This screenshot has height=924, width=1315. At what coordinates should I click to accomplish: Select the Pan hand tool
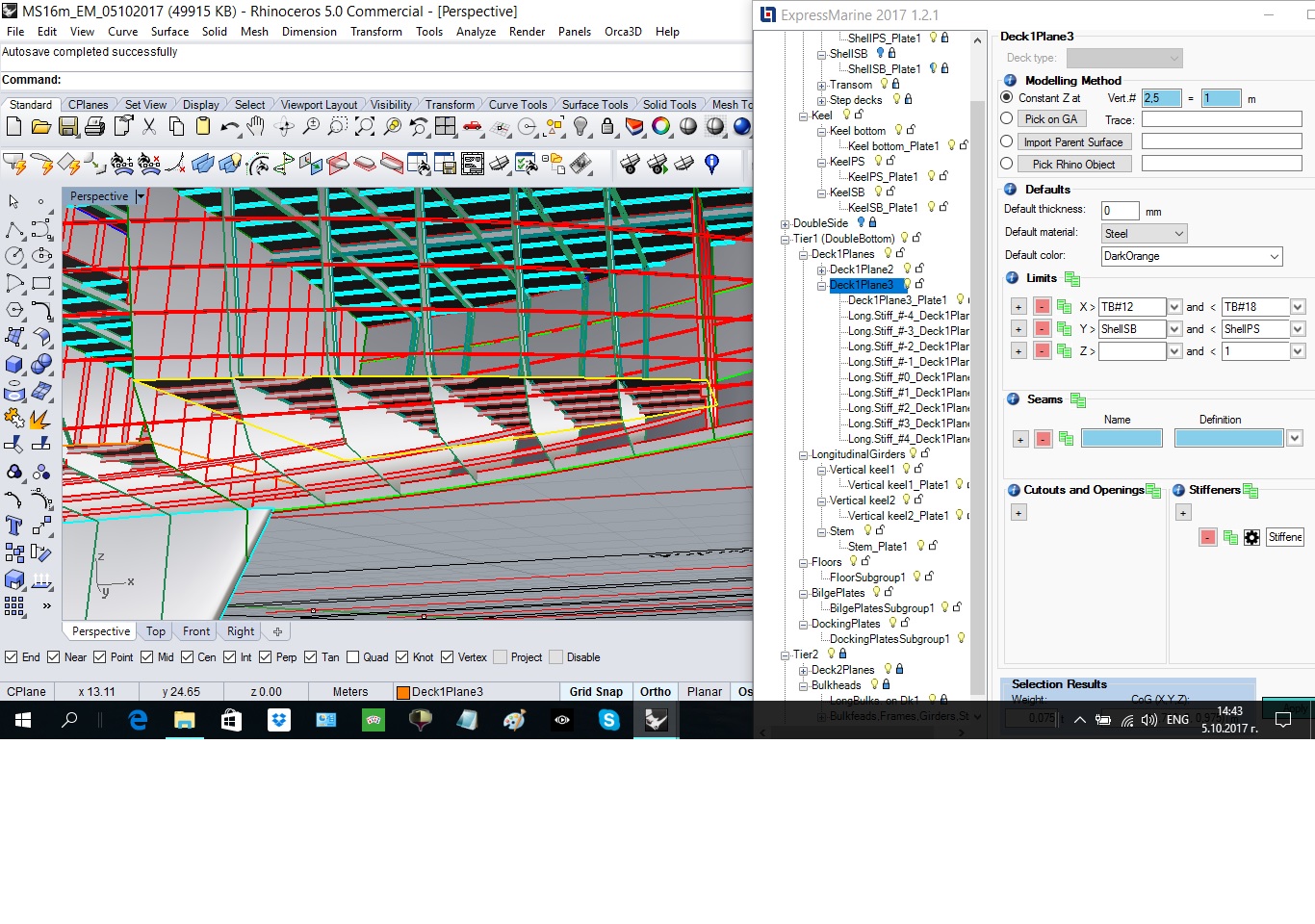tap(256, 127)
